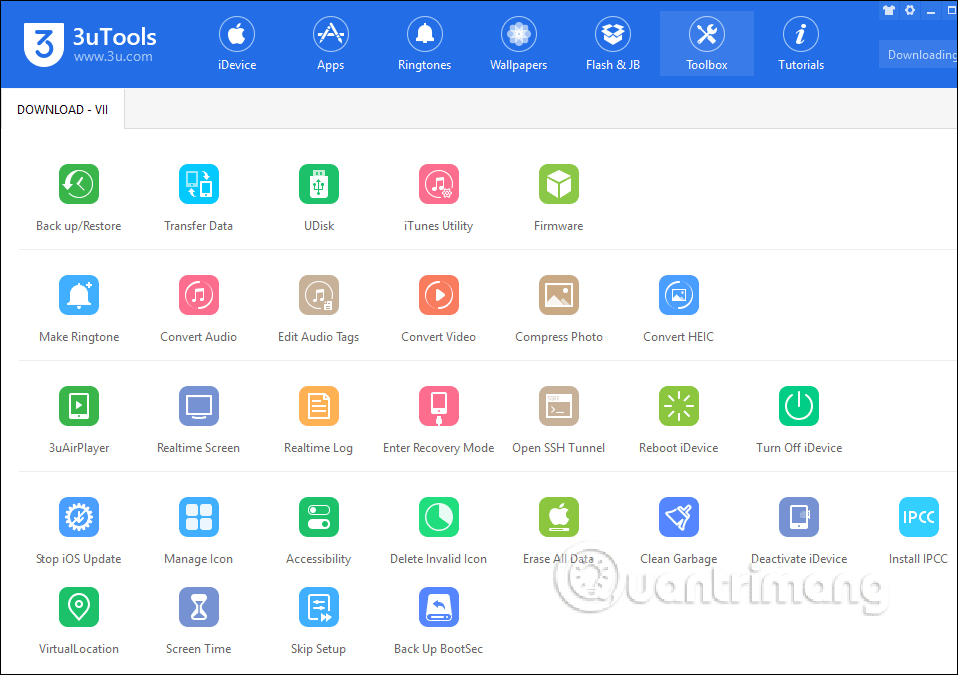Open the Back up/Restore tool
The height and width of the screenshot is (675, 958).
click(x=79, y=184)
